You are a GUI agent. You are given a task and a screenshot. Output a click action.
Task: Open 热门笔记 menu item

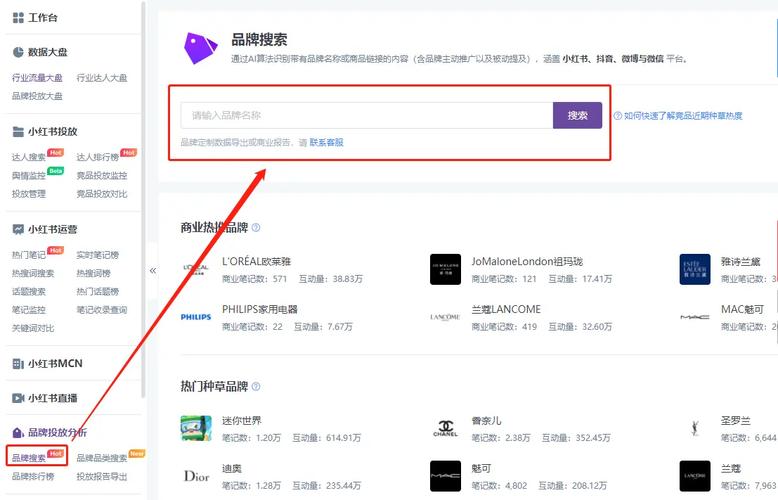click(x=29, y=255)
